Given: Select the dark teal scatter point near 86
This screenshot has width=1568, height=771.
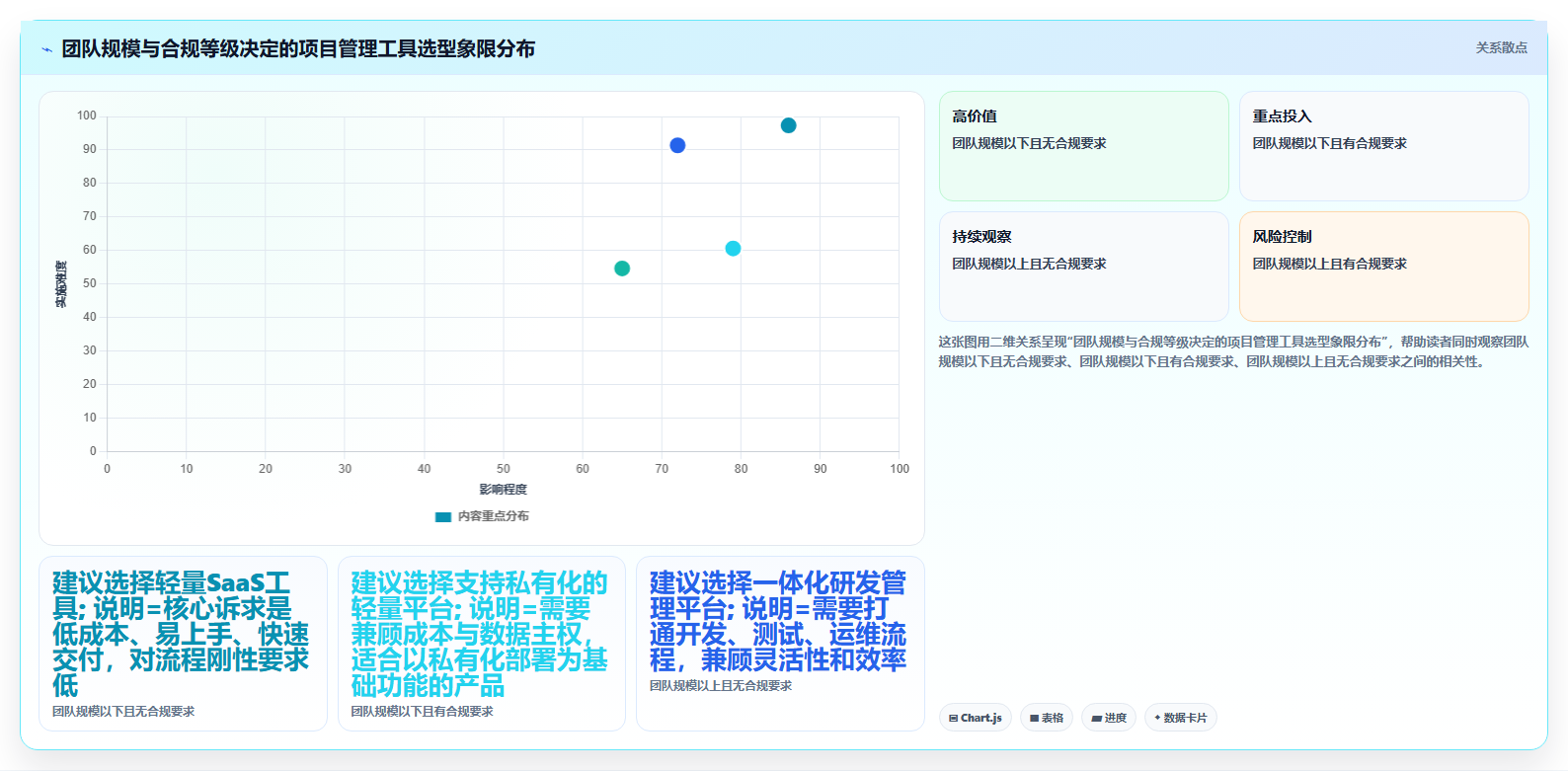Looking at the screenshot, I should coord(788,125).
